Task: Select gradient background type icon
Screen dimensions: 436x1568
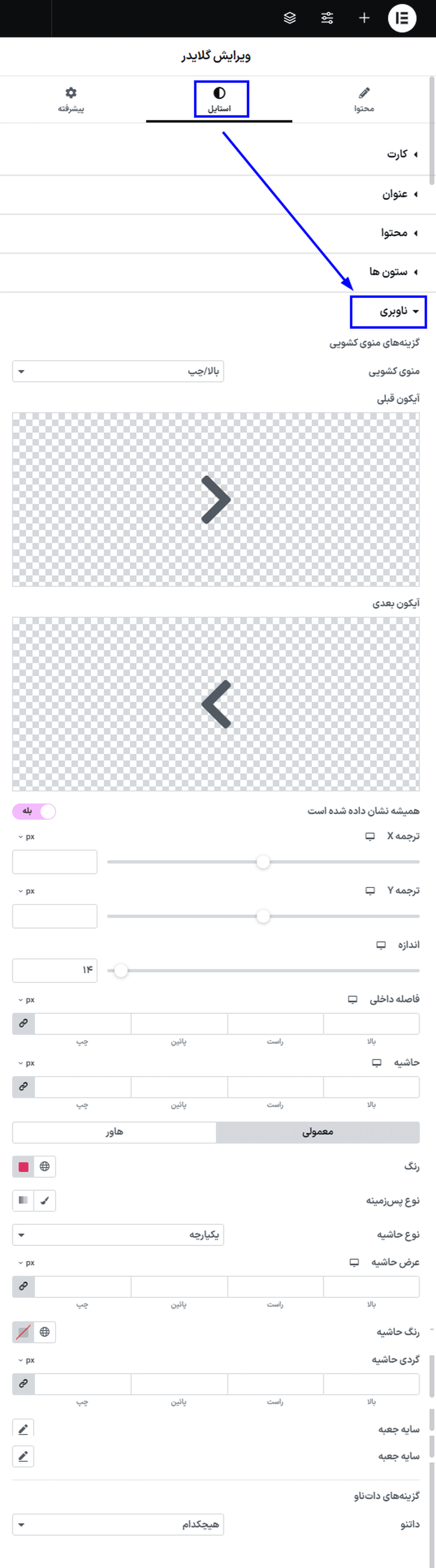Action: tap(23, 1200)
